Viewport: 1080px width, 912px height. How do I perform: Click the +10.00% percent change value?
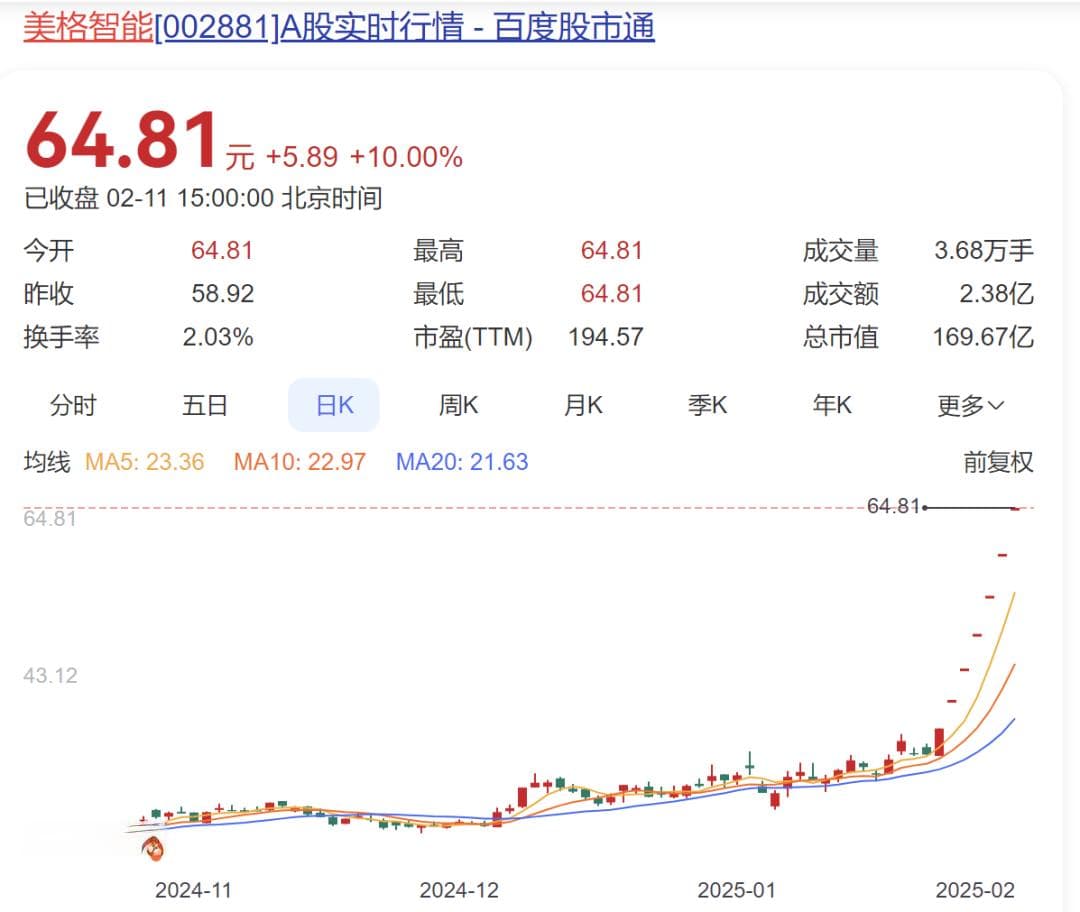[x=406, y=157]
